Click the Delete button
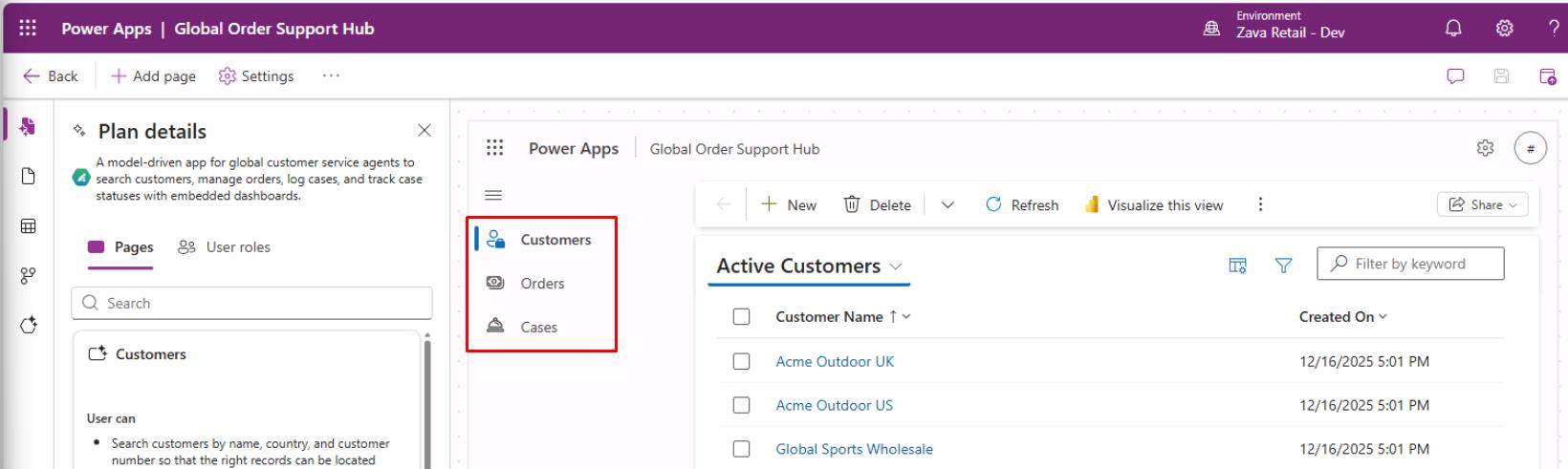 point(877,205)
